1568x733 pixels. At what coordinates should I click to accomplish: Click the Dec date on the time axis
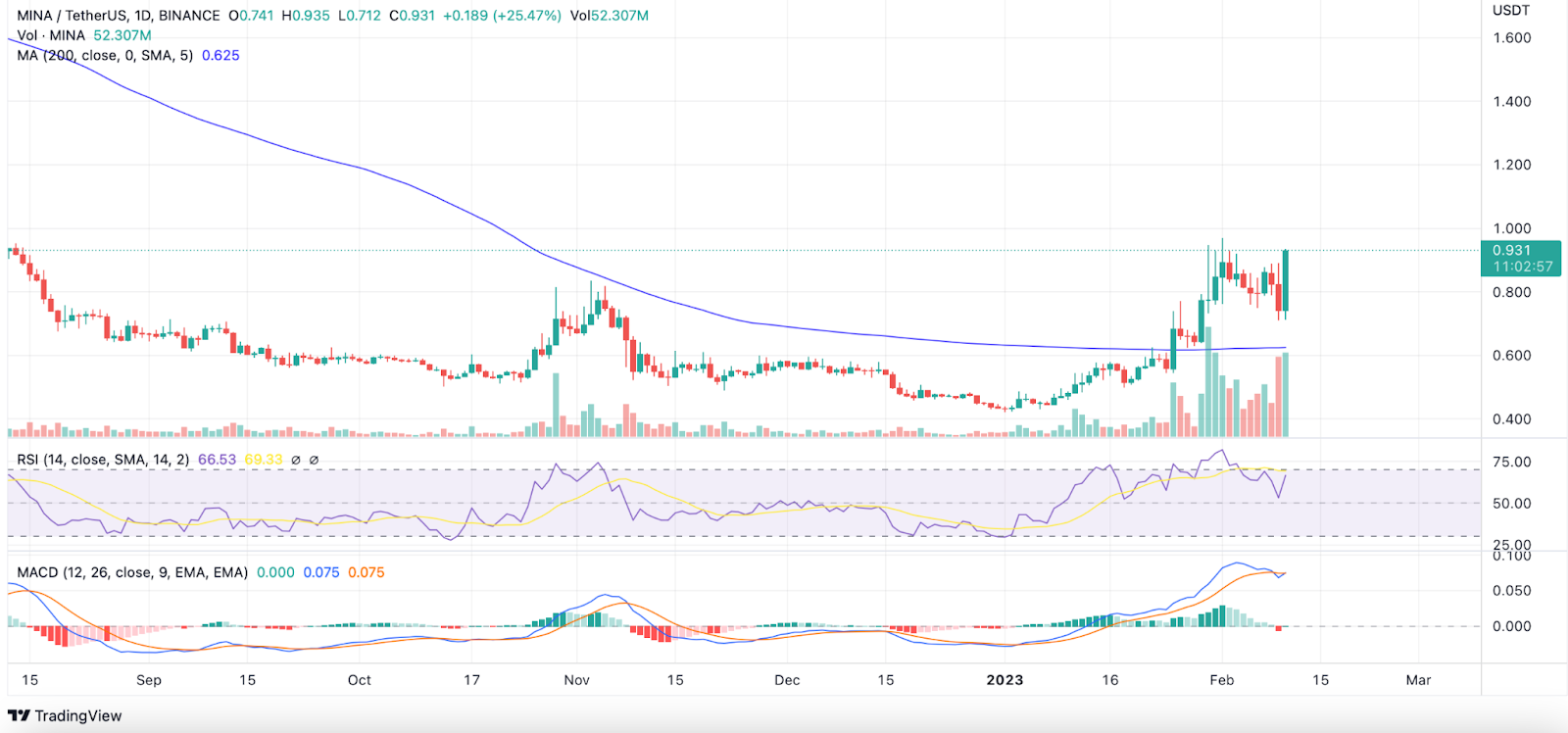pyautogui.click(x=787, y=680)
